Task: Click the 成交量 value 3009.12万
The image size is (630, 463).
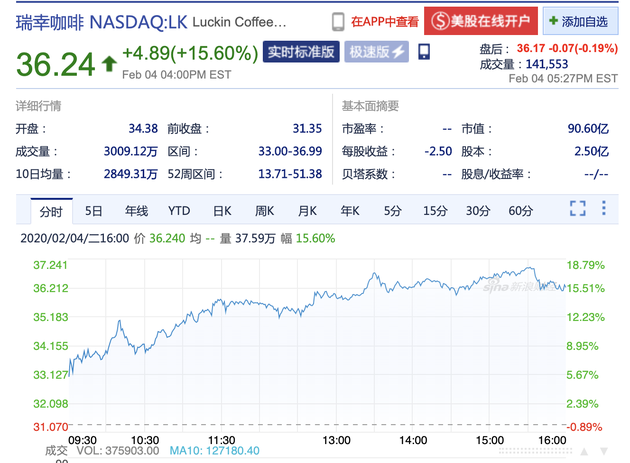Action: tap(131, 152)
